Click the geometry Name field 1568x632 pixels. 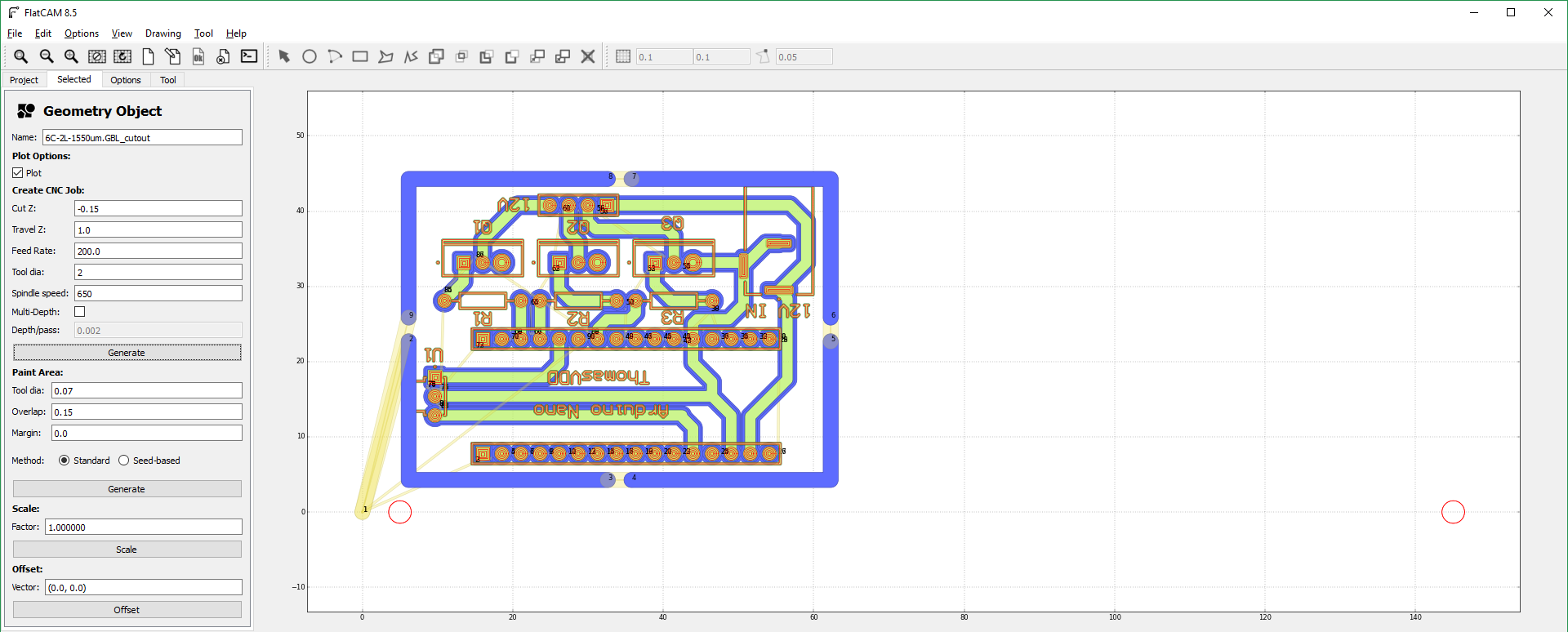pos(142,138)
